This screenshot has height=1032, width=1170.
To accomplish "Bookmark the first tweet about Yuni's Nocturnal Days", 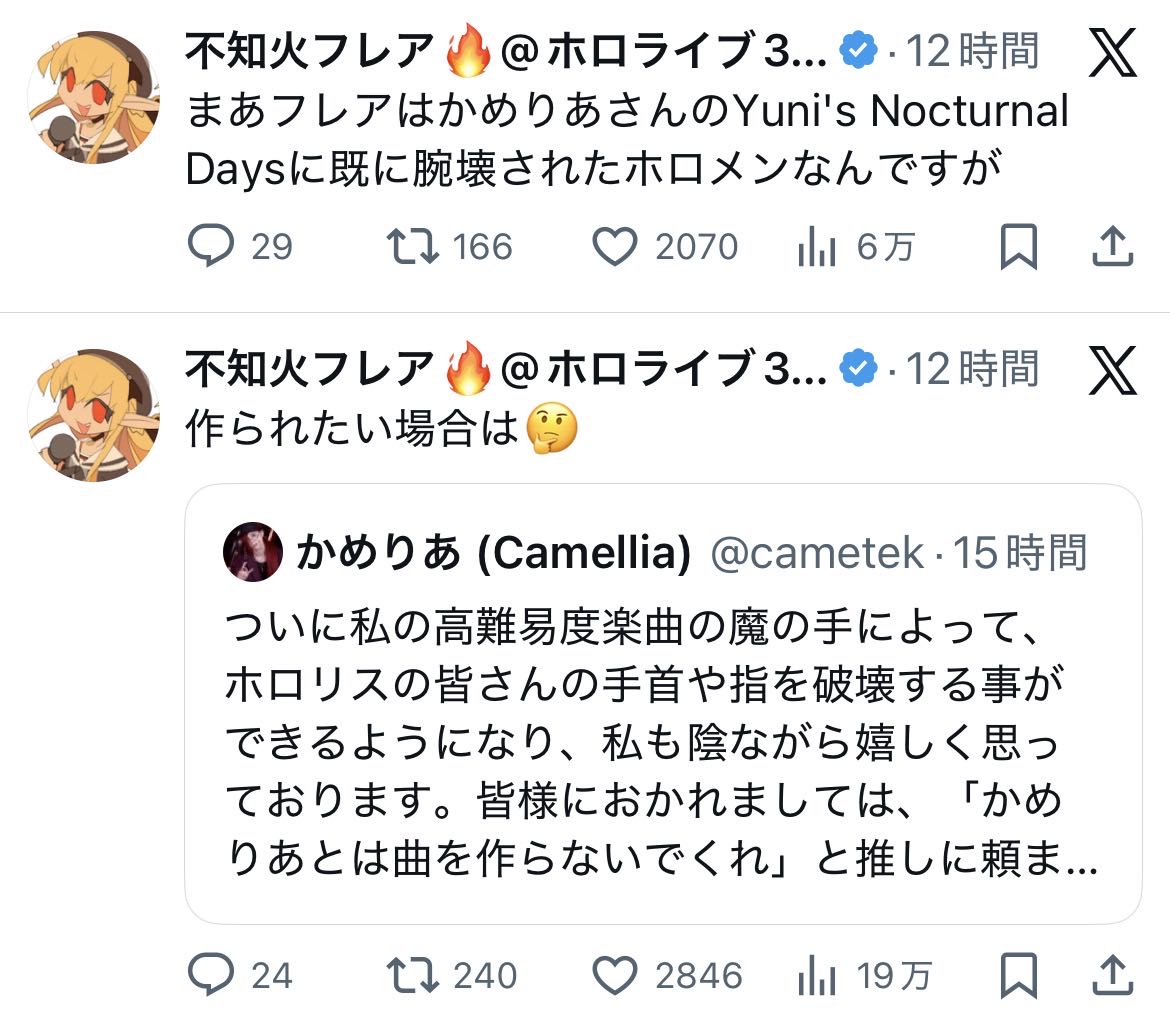I will pyautogui.click(x=1019, y=247).
